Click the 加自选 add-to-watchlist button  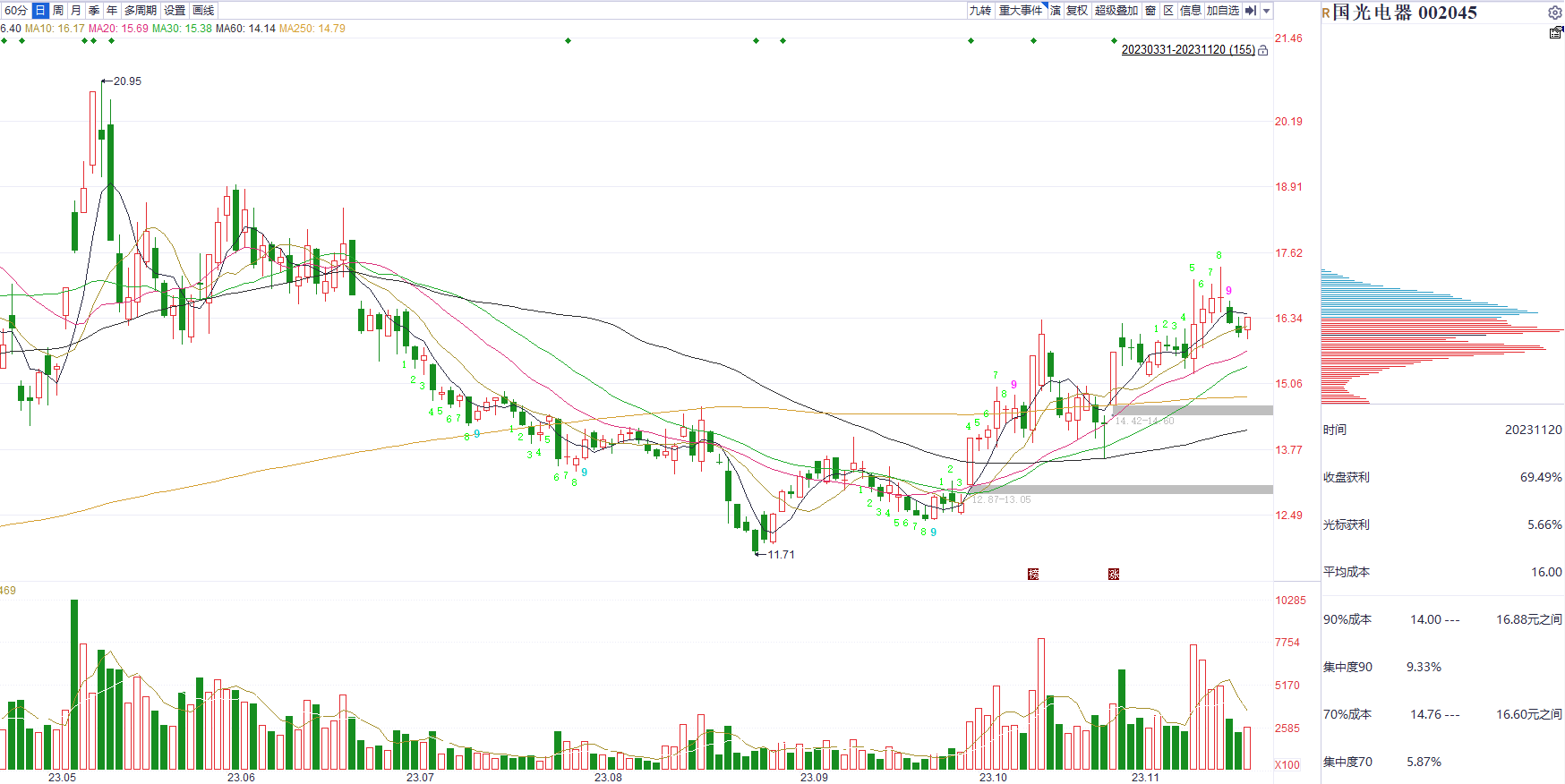click(x=1222, y=11)
